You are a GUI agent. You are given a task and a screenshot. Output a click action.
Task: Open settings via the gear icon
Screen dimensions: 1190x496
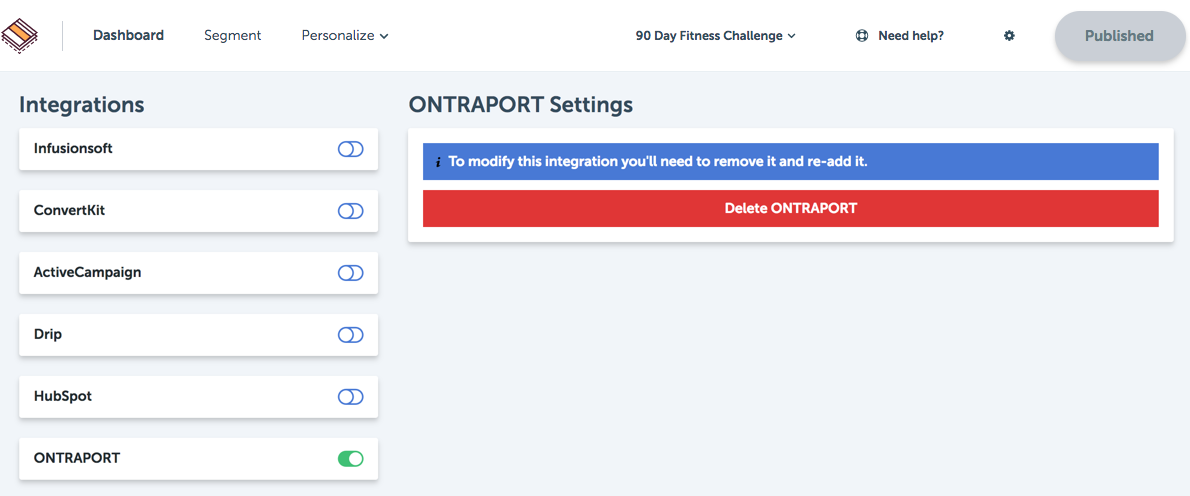(1009, 36)
